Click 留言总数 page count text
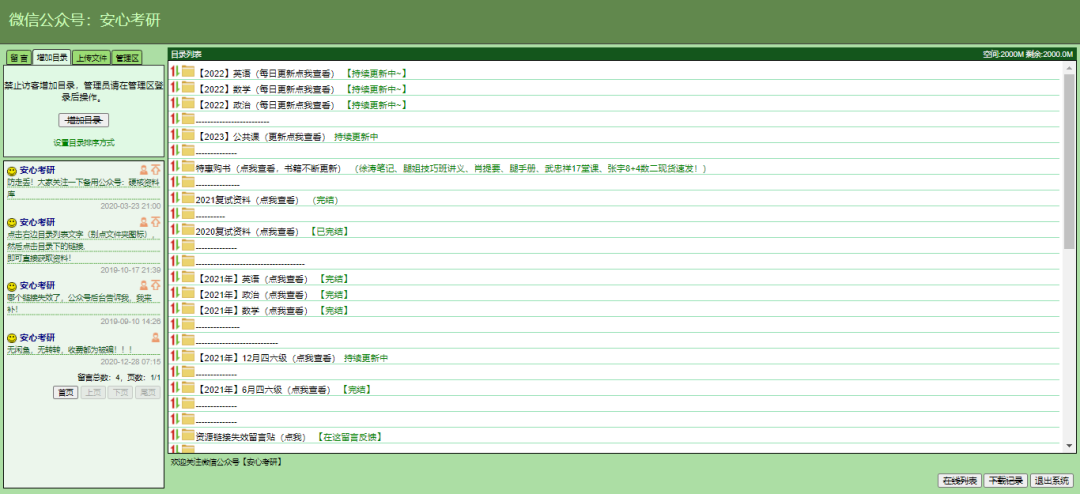Screen dimensions: 1080x494 tap(119, 378)
